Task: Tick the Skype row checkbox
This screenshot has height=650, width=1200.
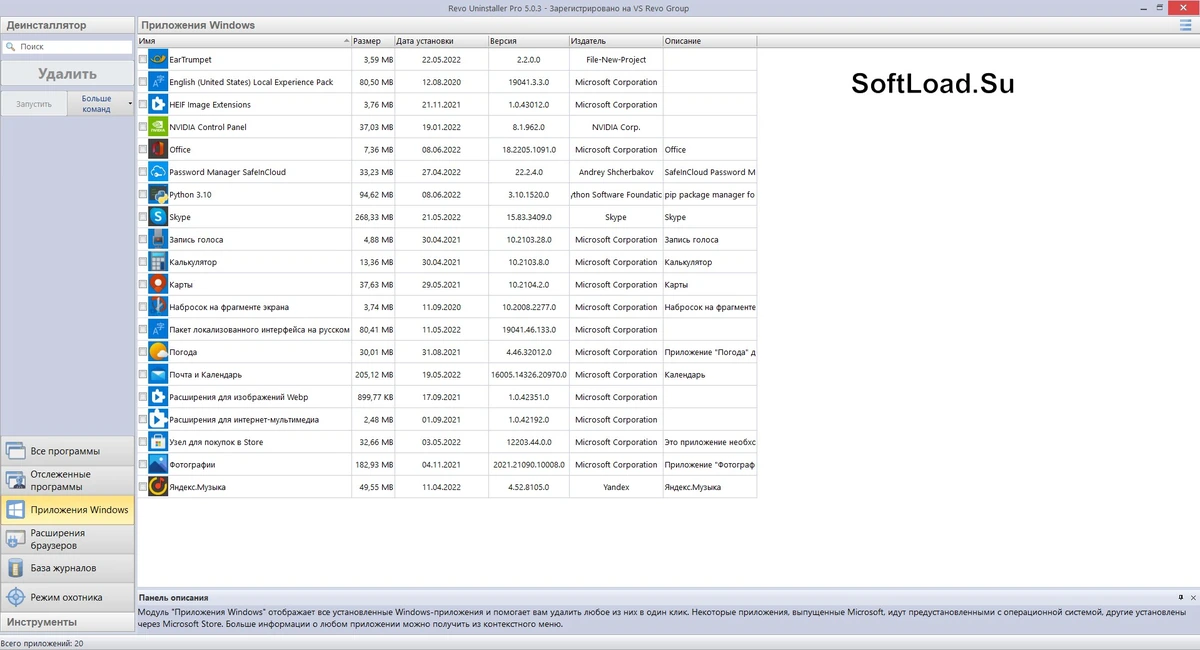Action: coord(143,217)
